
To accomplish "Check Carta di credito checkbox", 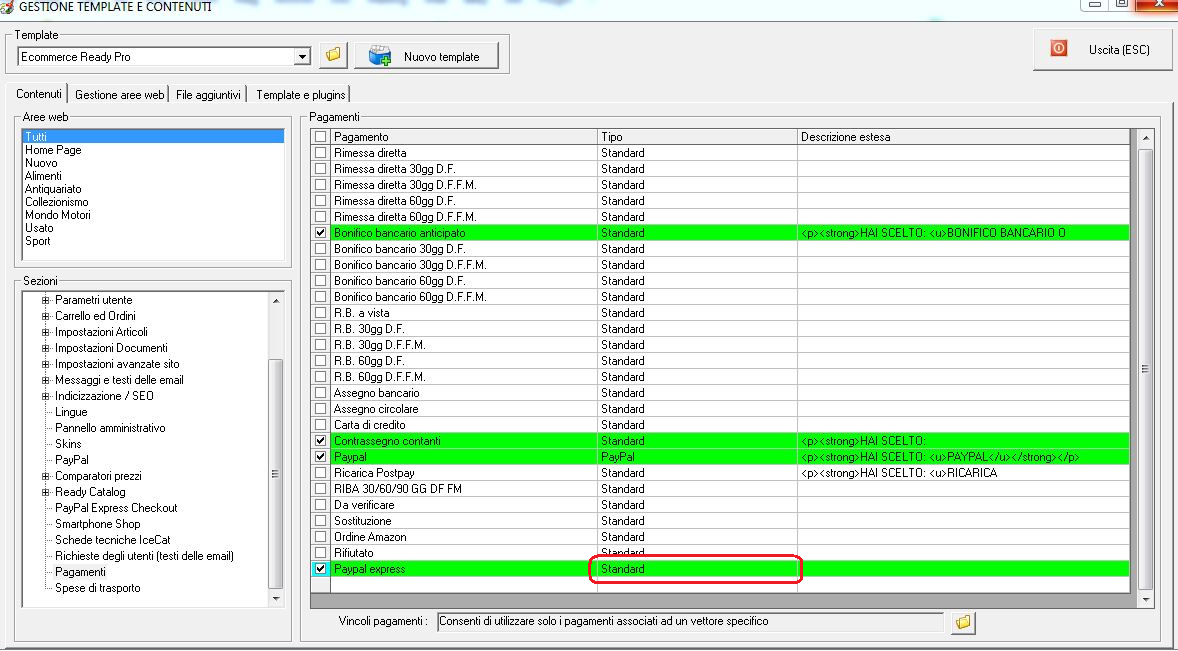I will pyautogui.click(x=321, y=425).
